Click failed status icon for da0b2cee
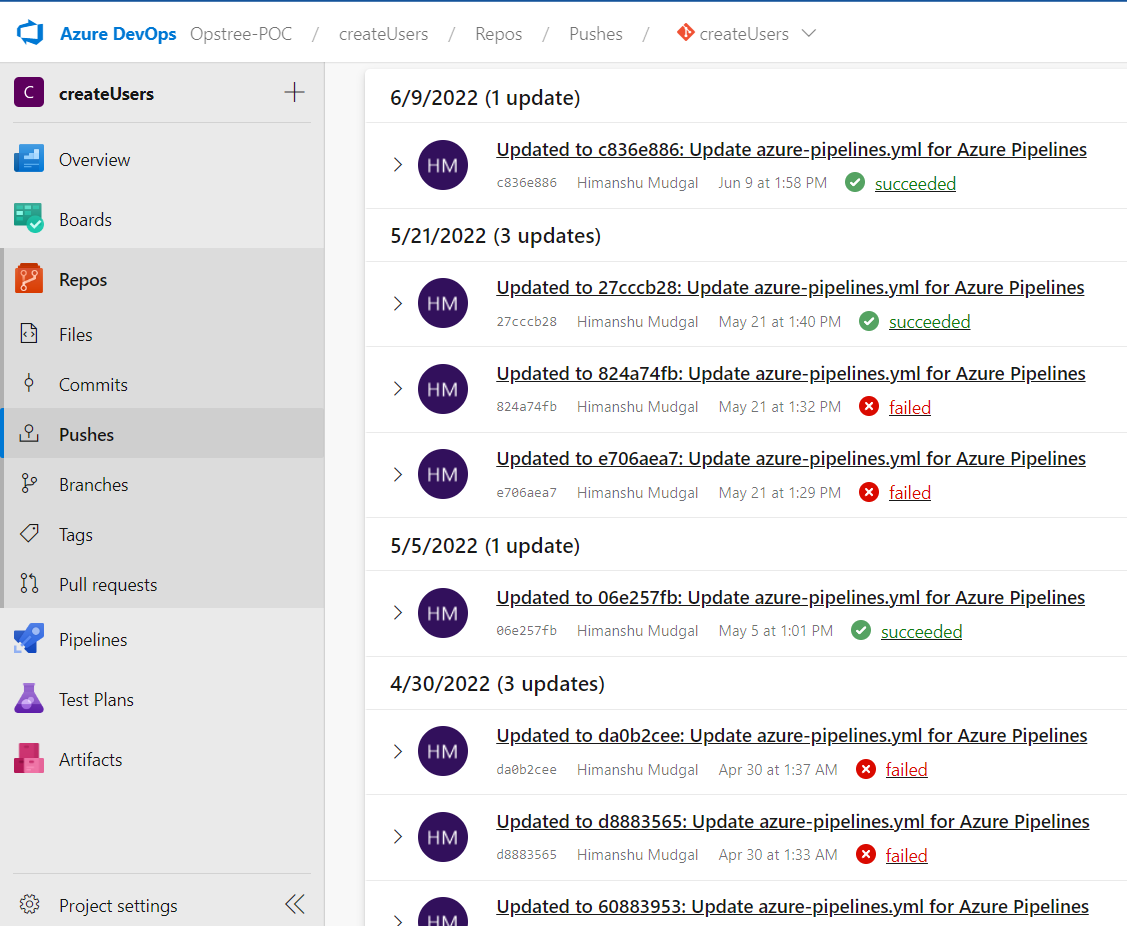Screen dimensions: 1127x926 [x=865, y=769]
